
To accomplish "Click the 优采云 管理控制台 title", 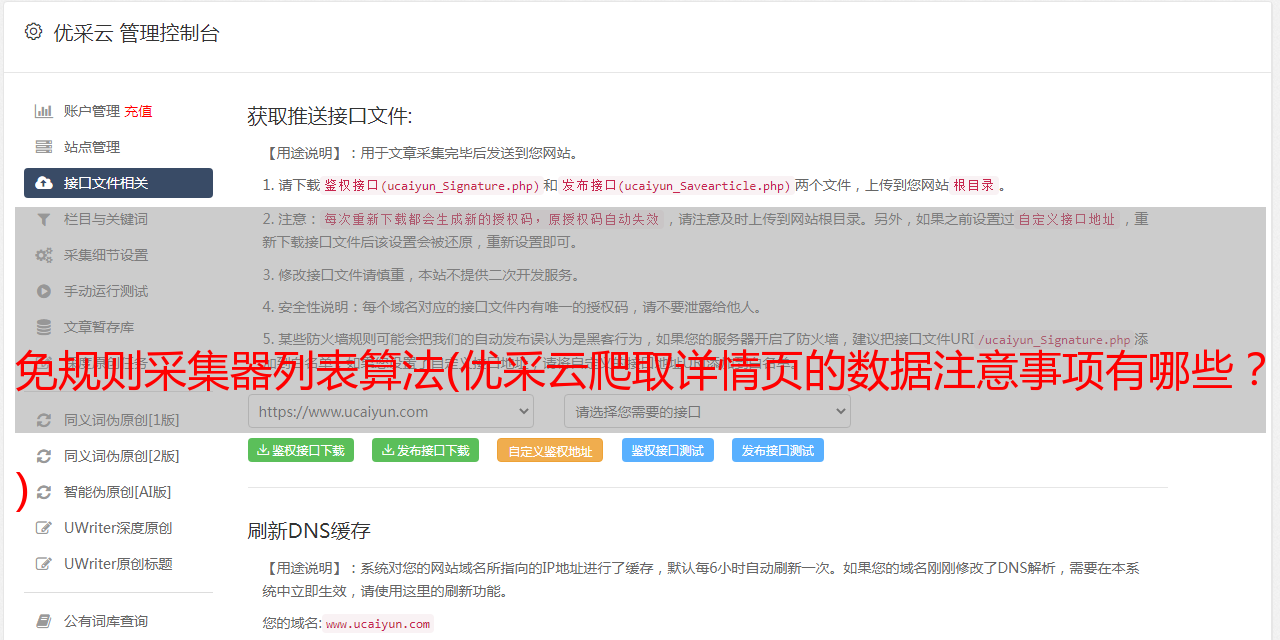I will 136,33.
